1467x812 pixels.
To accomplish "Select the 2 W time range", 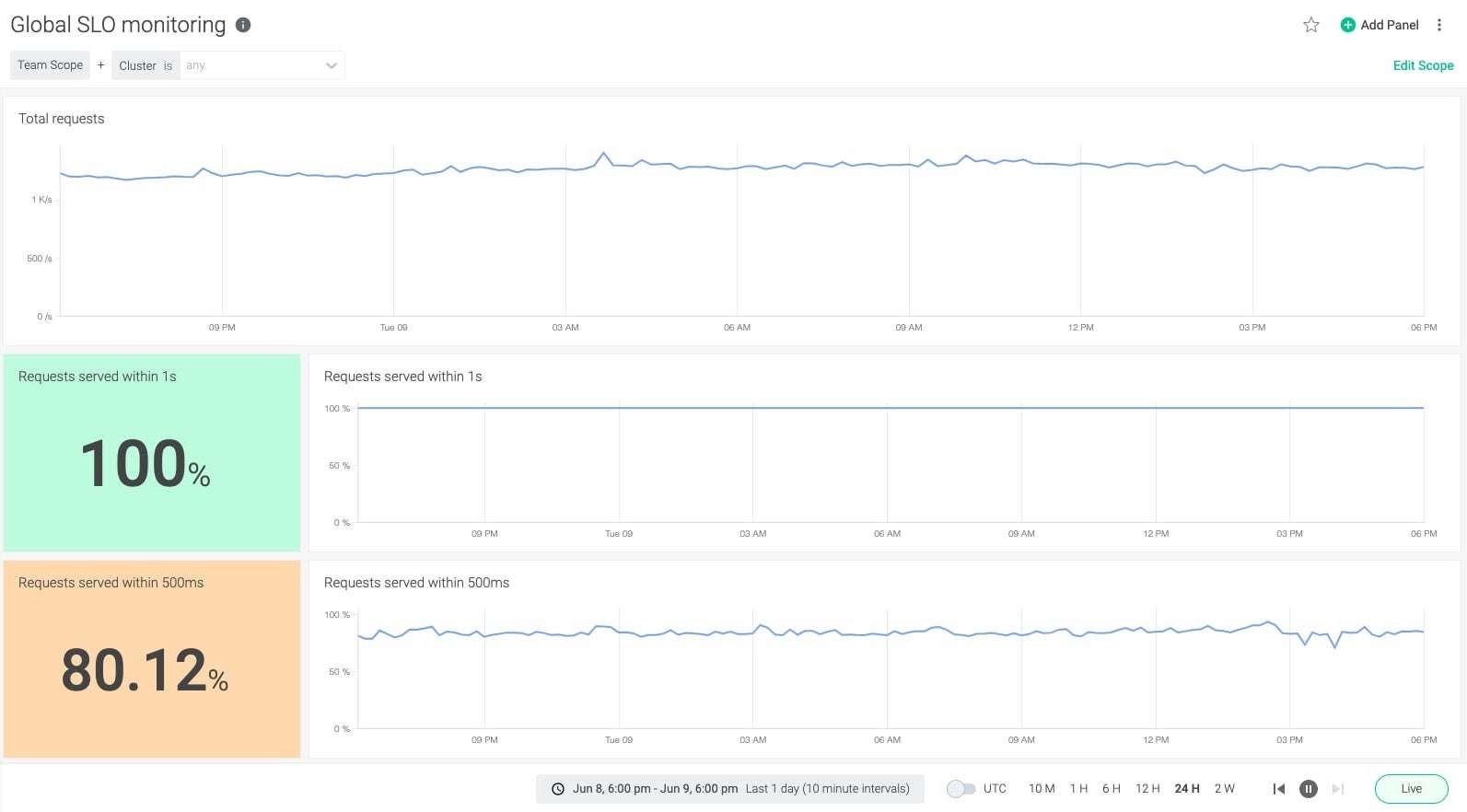I will 1224,789.
